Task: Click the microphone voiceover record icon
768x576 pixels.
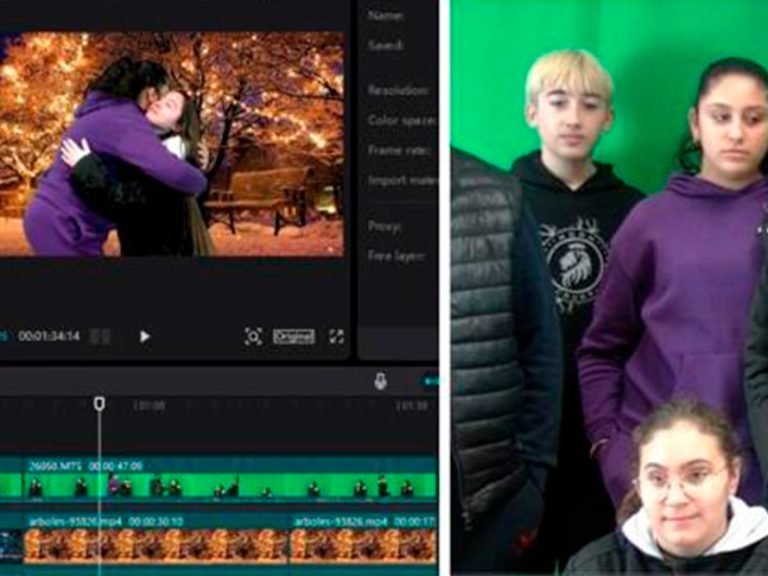Action: point(380,381)
